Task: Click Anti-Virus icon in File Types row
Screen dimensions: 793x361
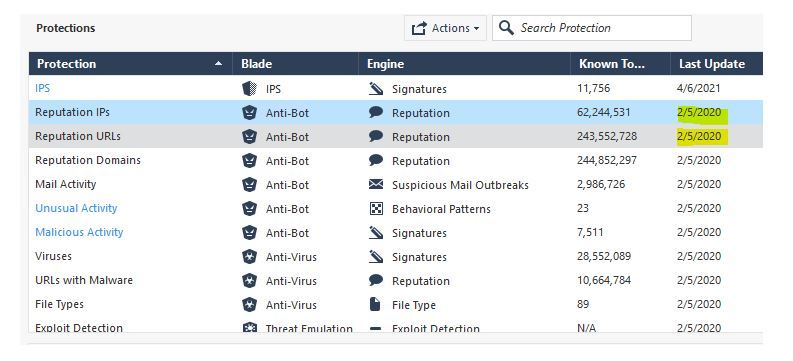Action: point(249,305)
